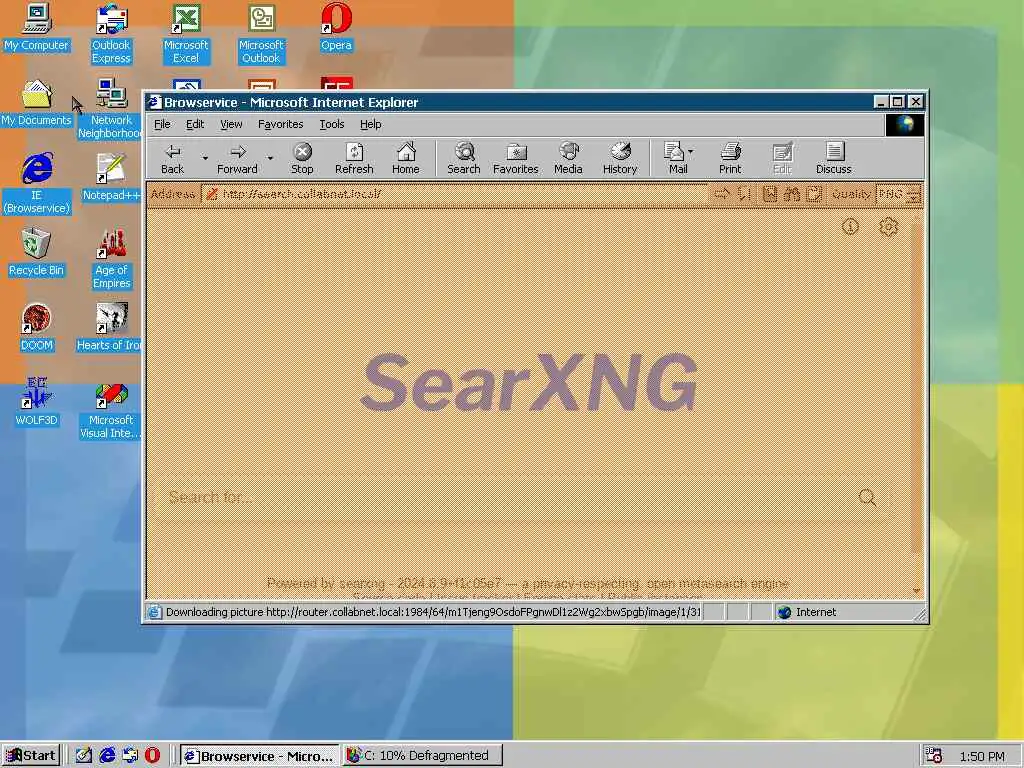Open the Media toolbar pane
This screenshot has height=768, width=1024.
coord(568,159)
